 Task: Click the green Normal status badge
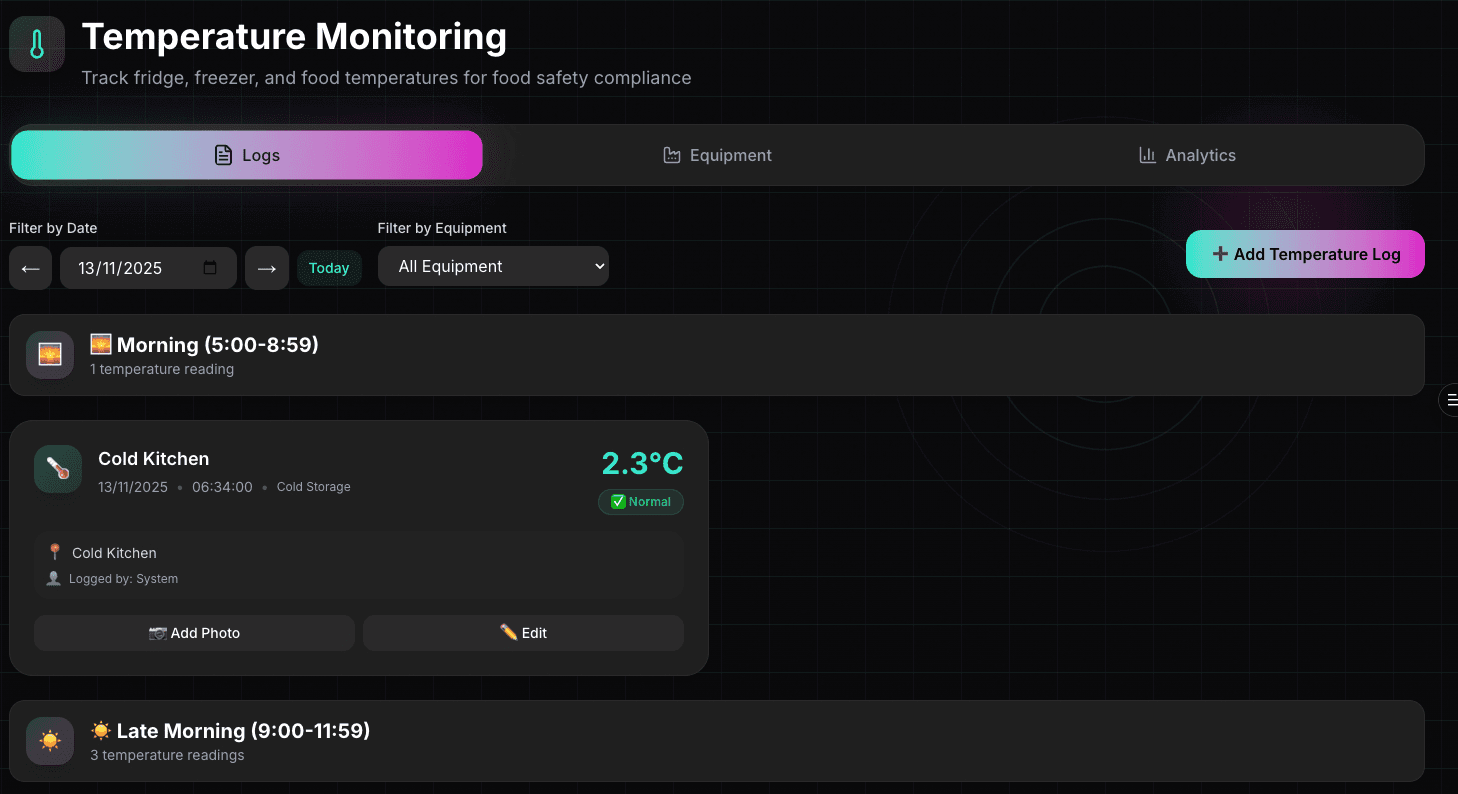[640, 502]
